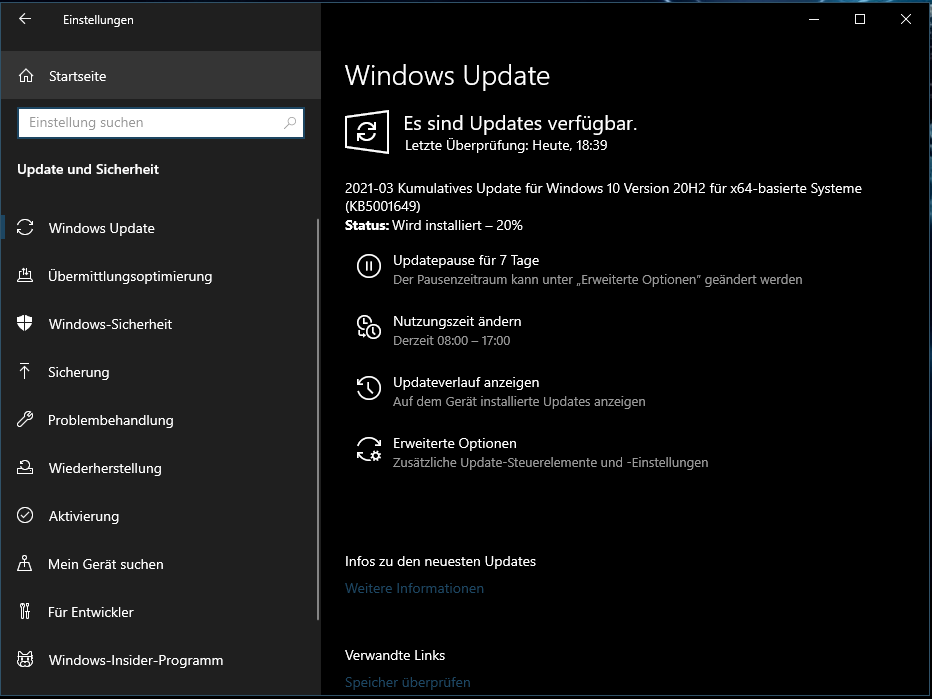The height and width of the screenshot is (699, 932).
Task: Open Updateverlauf anzeigen
Action: click(500, 392)
